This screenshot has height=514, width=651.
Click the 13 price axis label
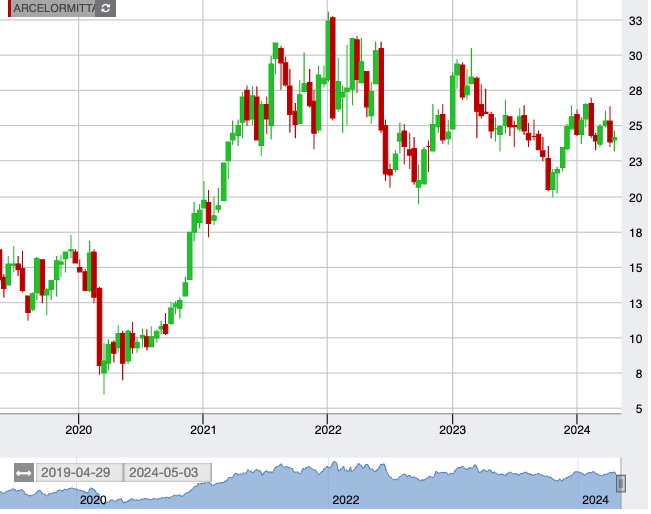[636, 304]
